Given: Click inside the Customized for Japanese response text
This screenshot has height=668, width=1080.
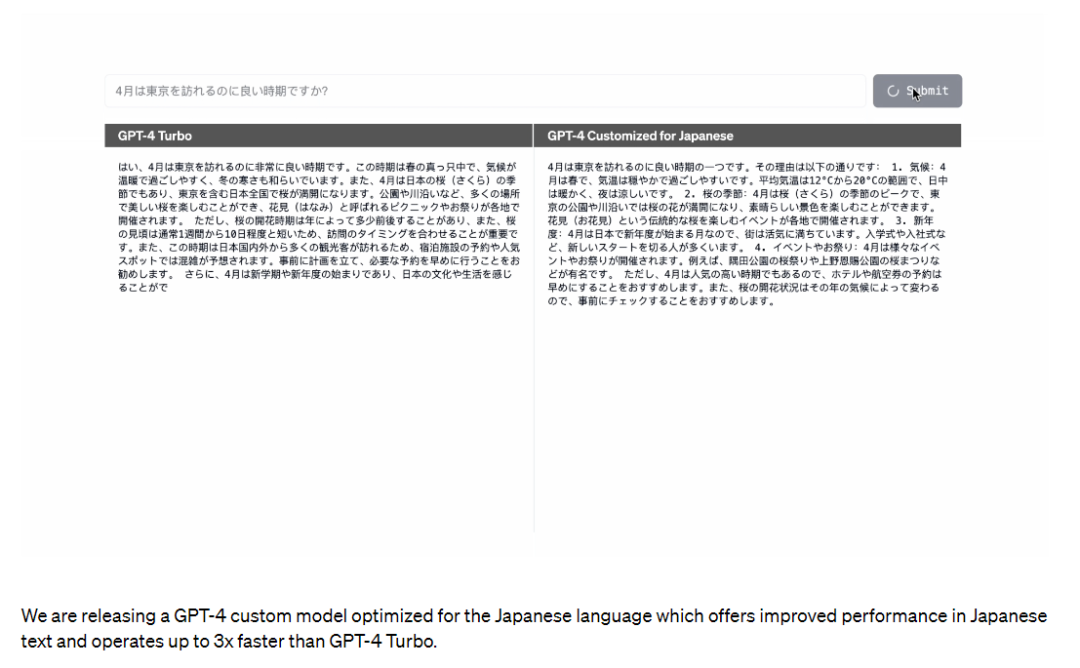Looking at the screenshot, I should (747, 232).
